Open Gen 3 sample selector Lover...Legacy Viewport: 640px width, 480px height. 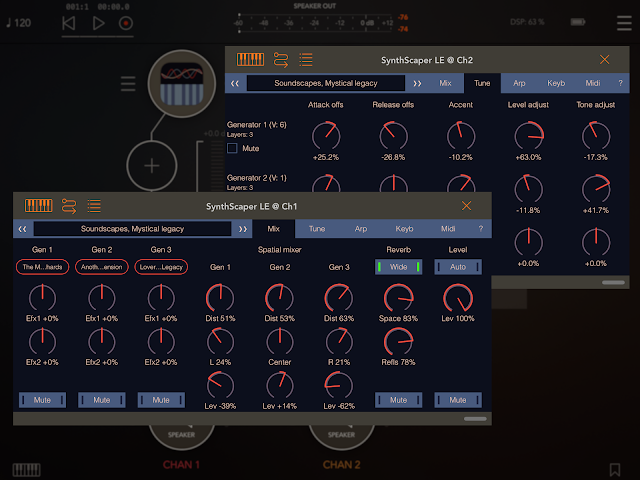click(161, 267)
